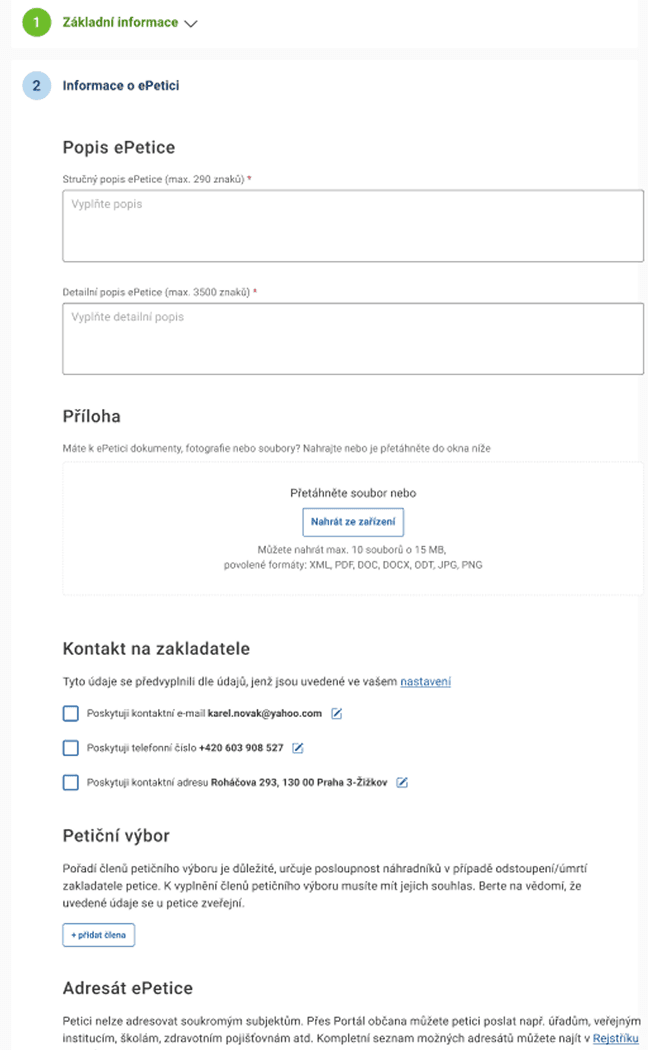Click the edit pencil icon beside the phone number

pos(297,748)
